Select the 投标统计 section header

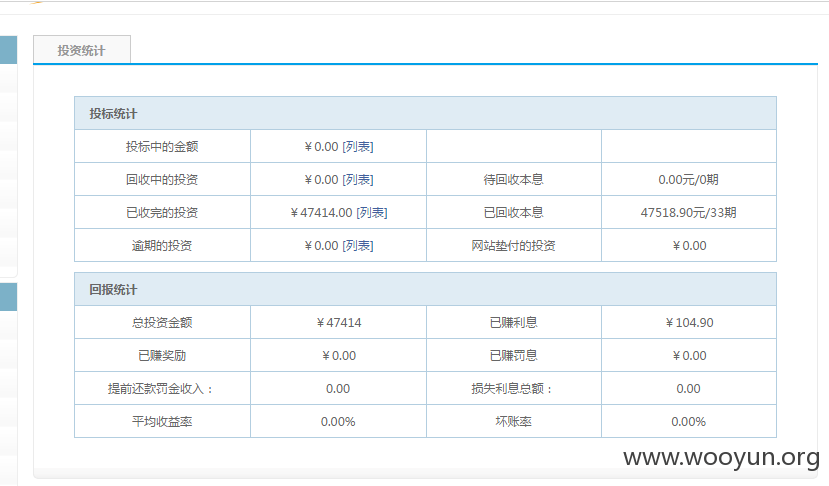(x=425, y=113)
